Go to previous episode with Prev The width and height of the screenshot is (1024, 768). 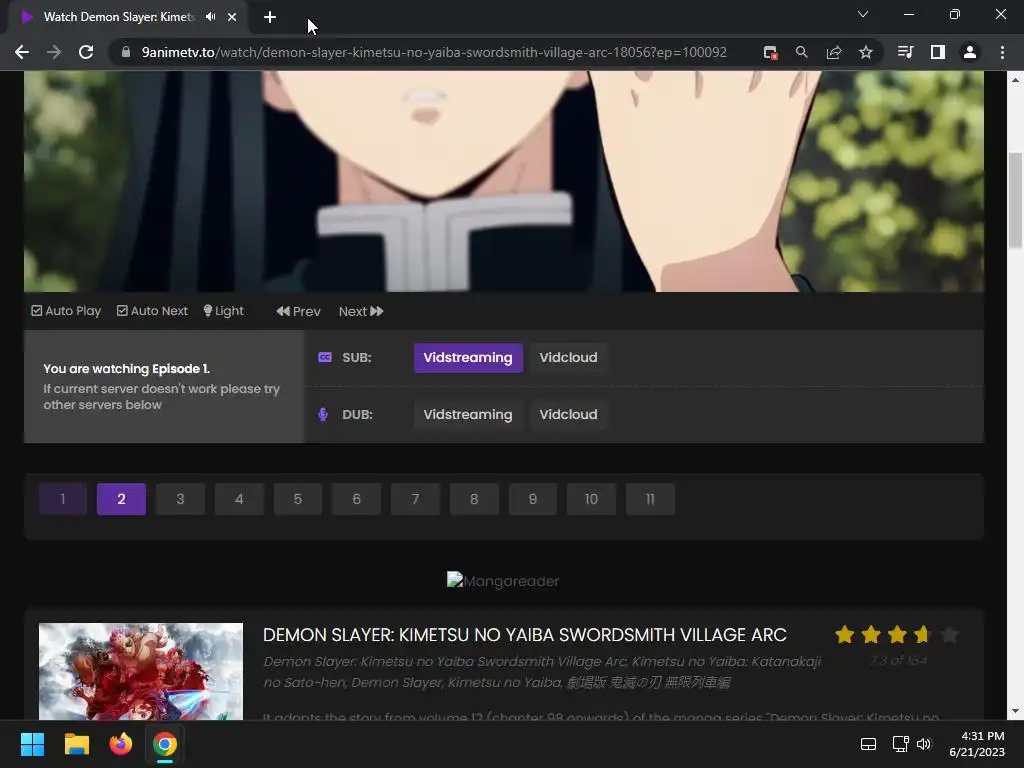[298, 312]
